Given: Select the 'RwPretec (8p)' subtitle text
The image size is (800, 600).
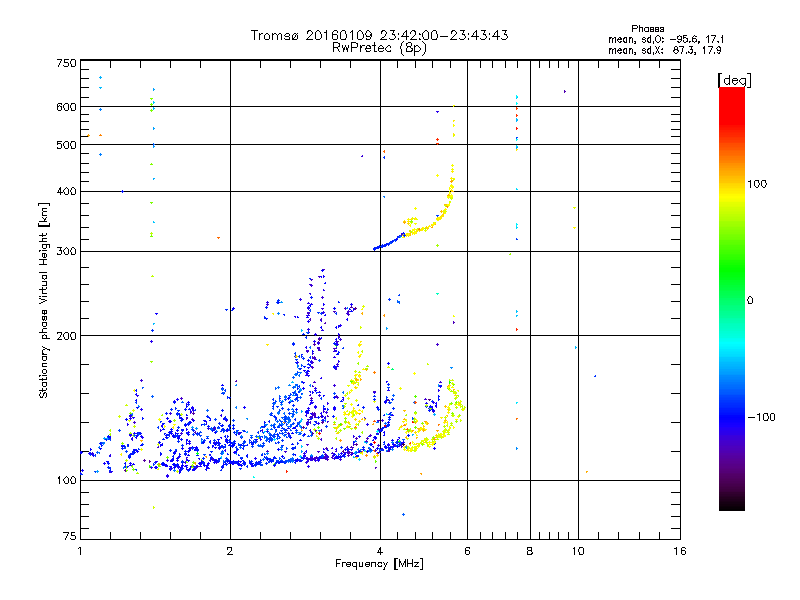Looking at the screenshot, I should pyautogui.click(x=379, y=48).
